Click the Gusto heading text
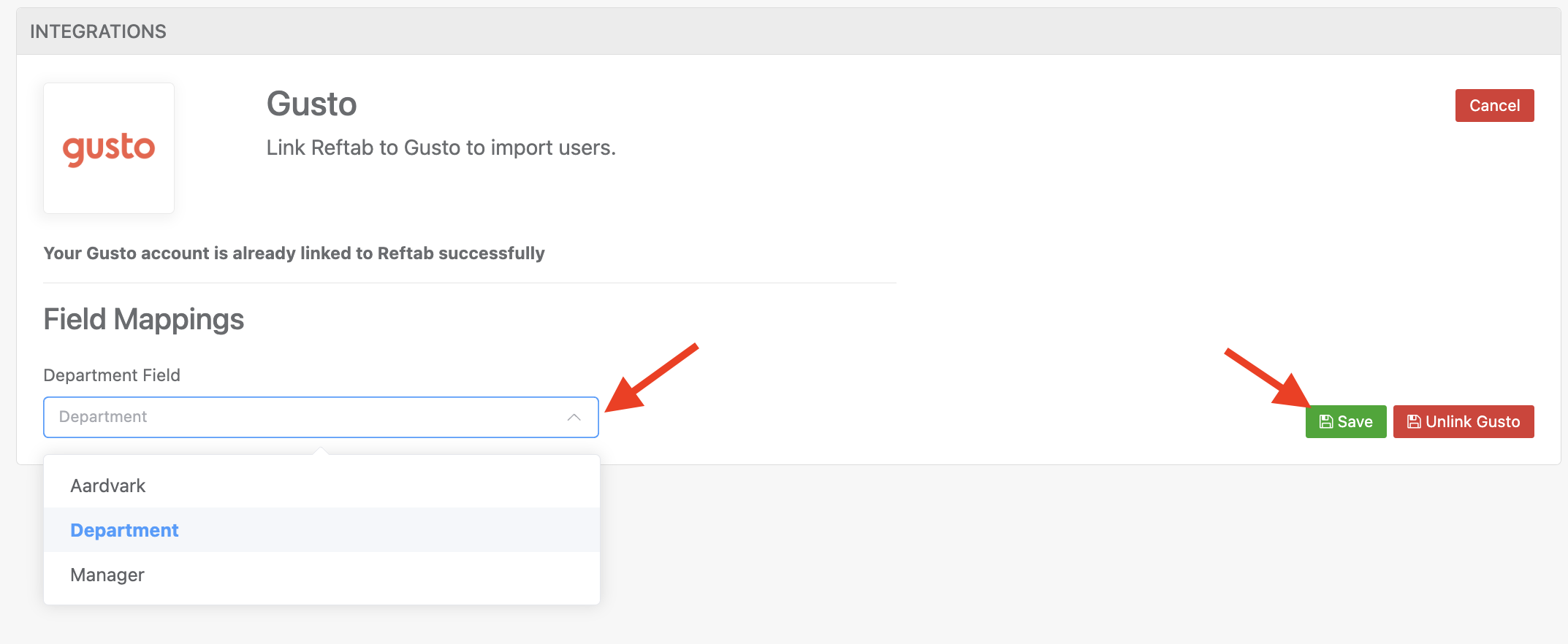This screenshot has height=644, width=1568. [311, 104]
